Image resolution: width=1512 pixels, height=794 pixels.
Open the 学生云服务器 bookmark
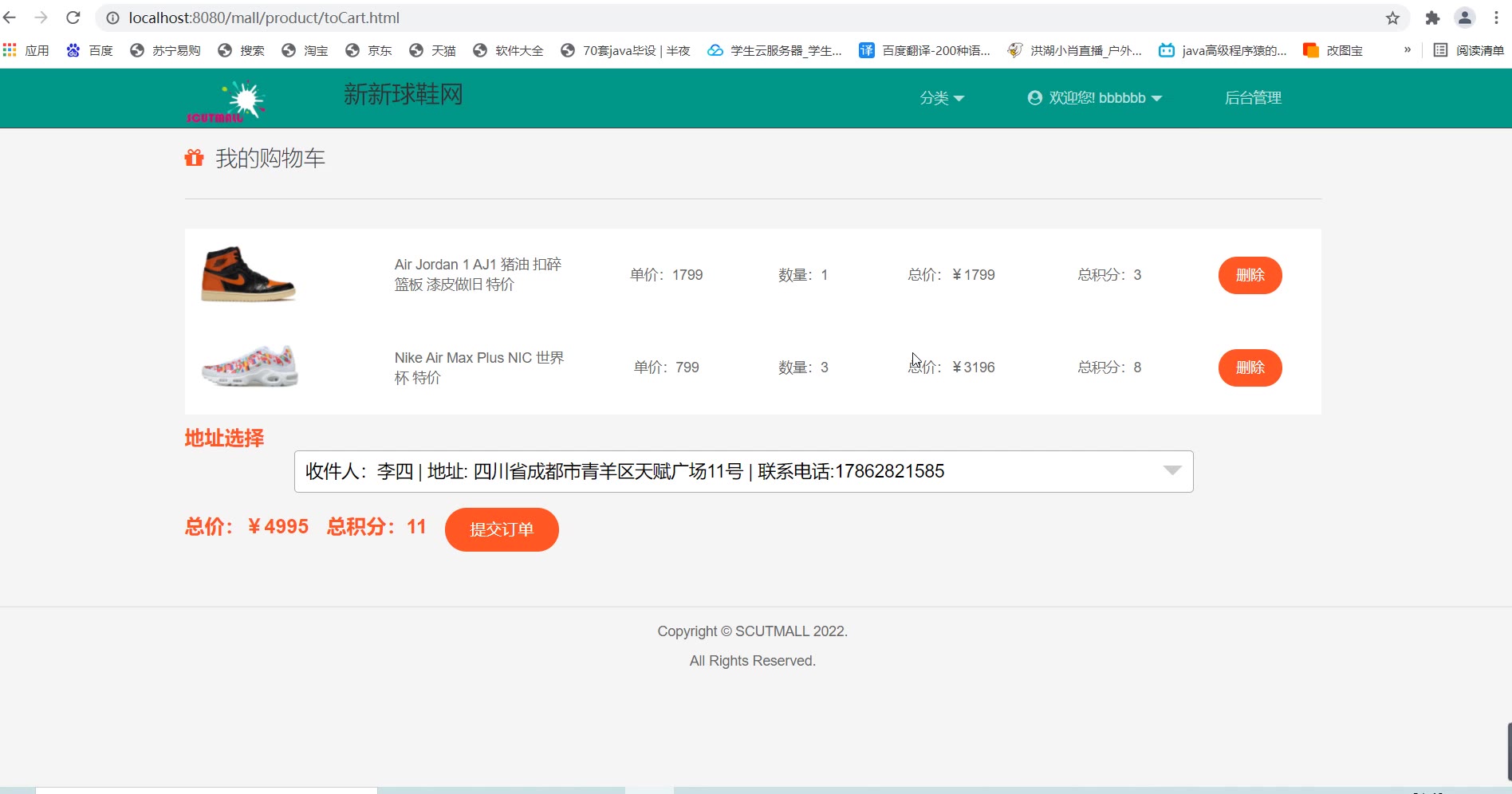(775, 50)
